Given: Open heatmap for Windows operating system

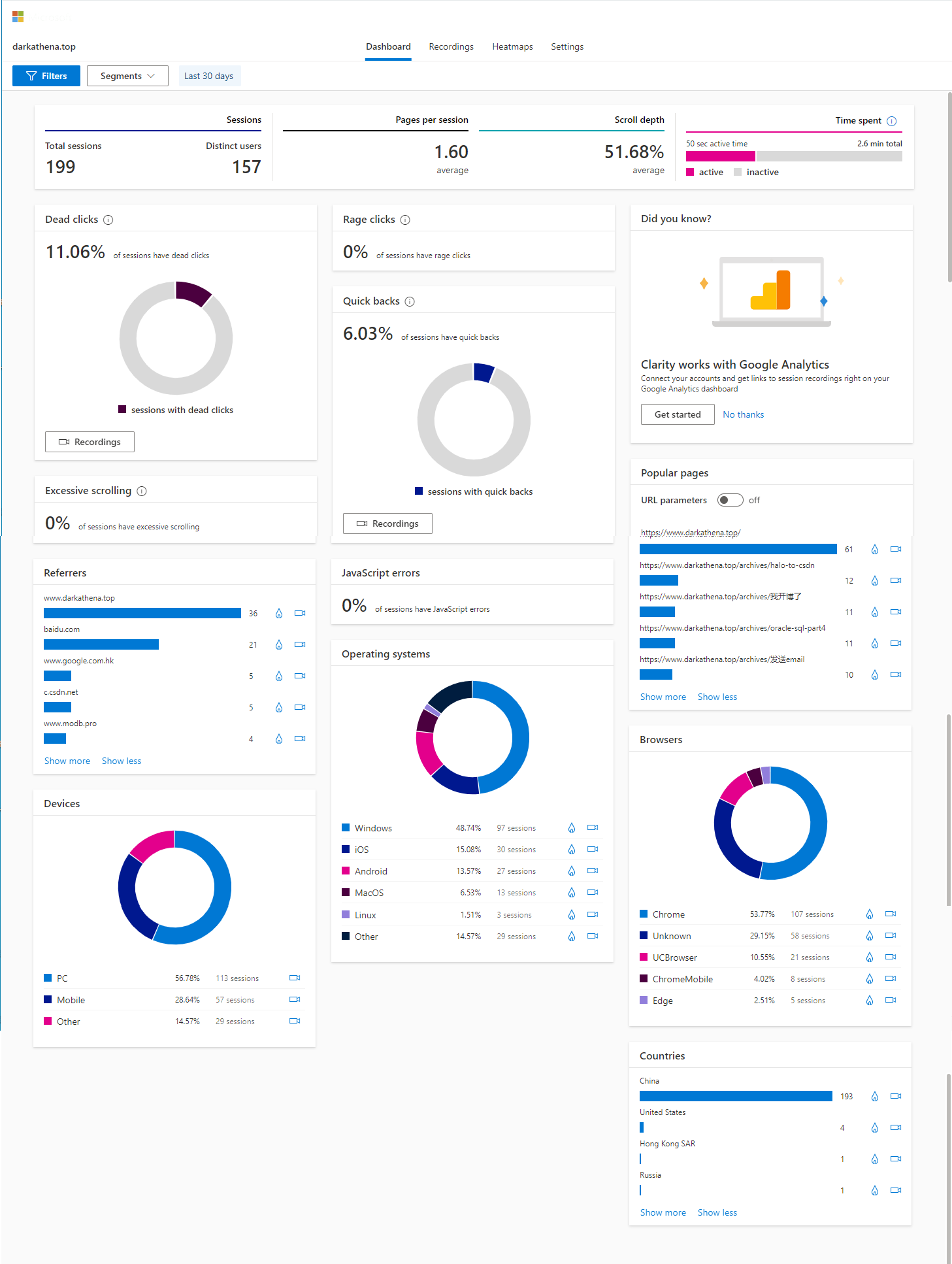Looking at the screenshot, I should pos(572,827).
